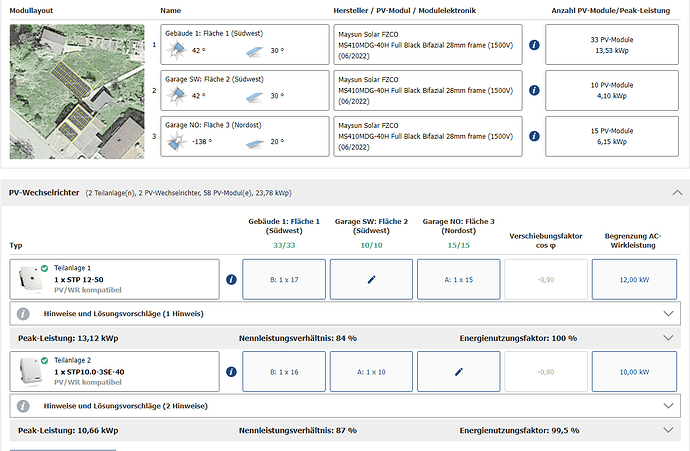Edit Garage SW string for Teilanlage 1
690x451 pixels.
pos(371,279)
